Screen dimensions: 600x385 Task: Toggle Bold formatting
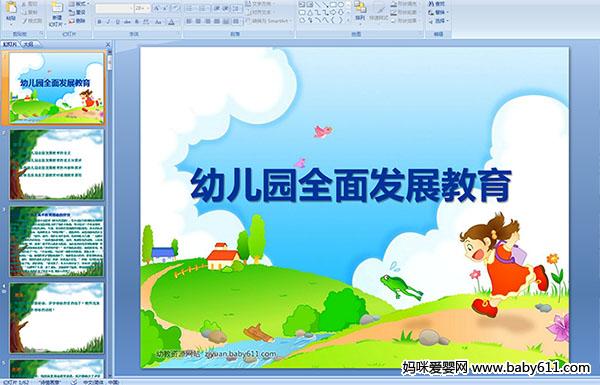pos(99,22)
